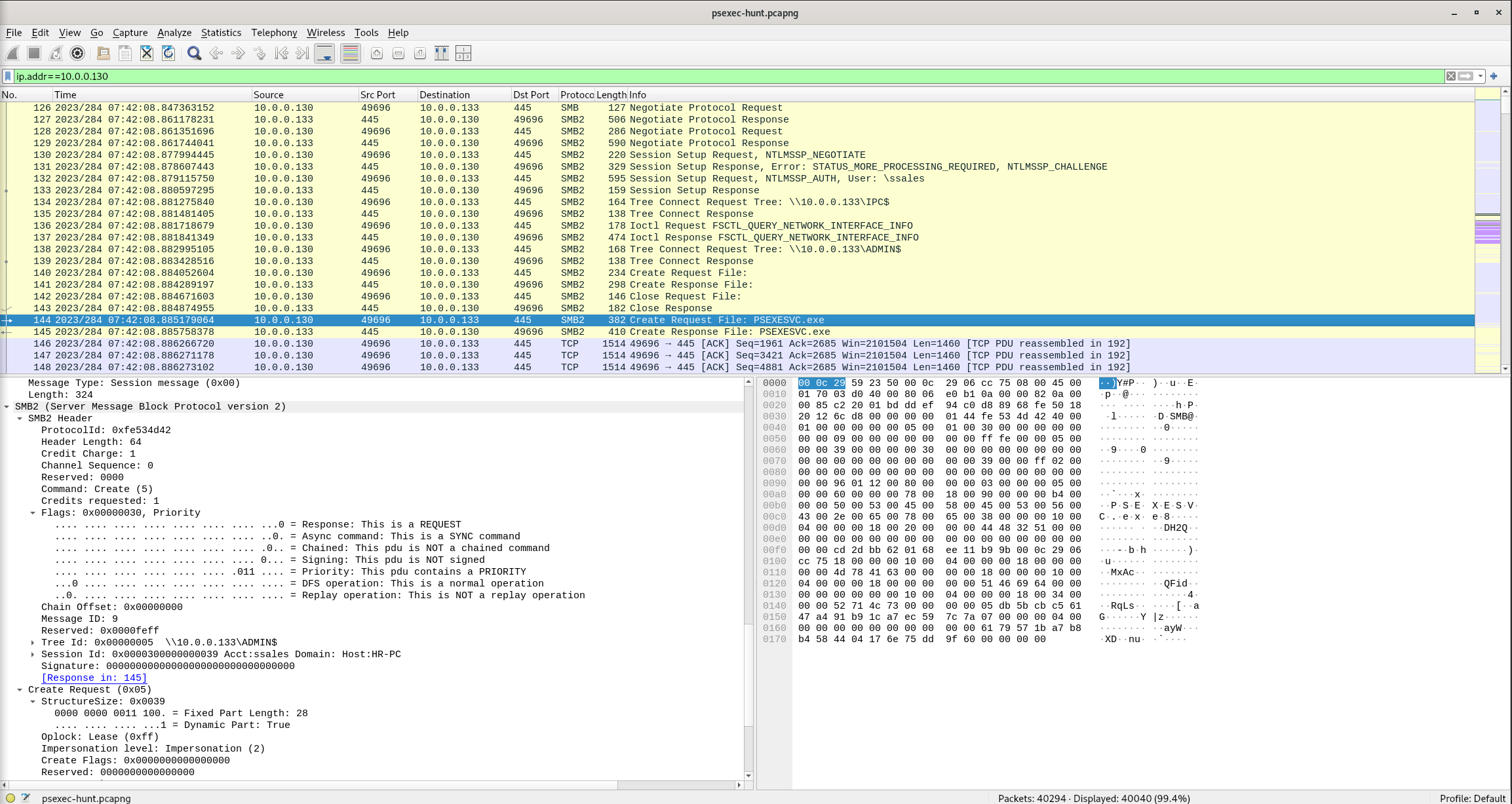Screen dimensions: 1512x804
Task: Select packet 134 Tree Connect IPC$ request
Action: tap(737, 202)
